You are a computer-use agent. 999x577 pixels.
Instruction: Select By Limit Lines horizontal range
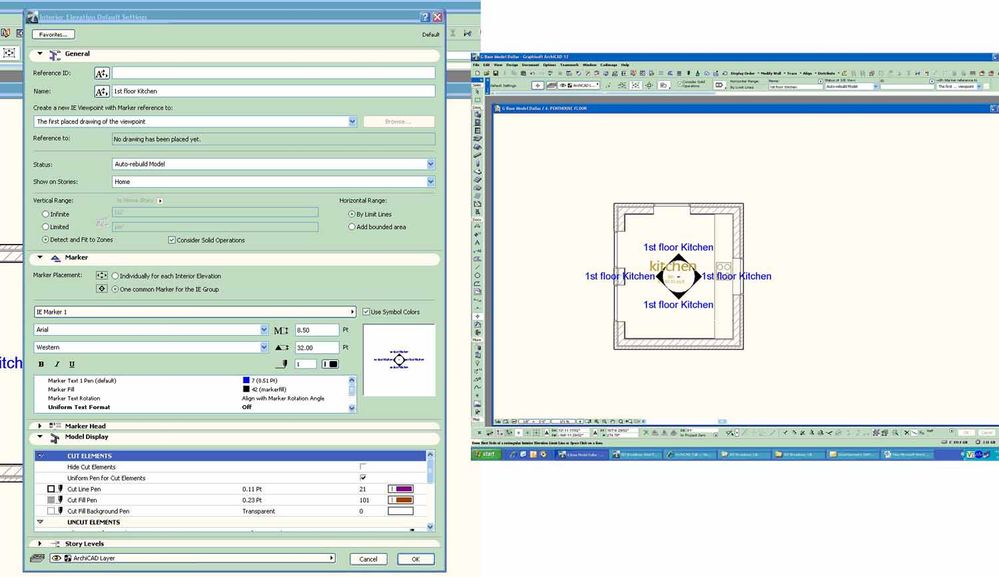pos(352,215)
